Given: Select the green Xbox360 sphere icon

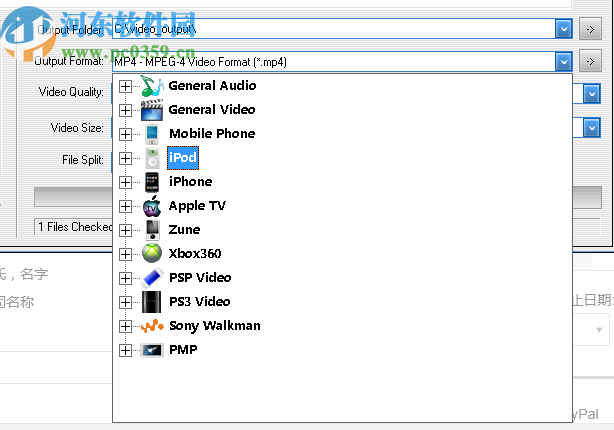Looking at the screenshot, I should pos(152,253).
